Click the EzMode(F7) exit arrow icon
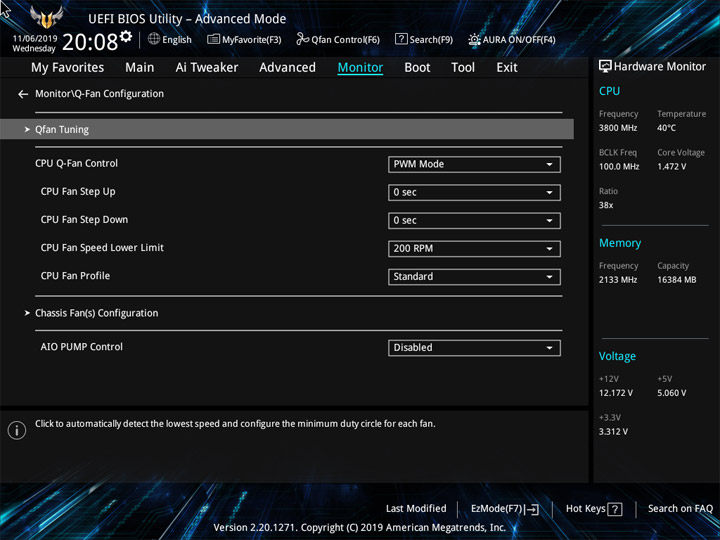720x540 pixels. [x=532, y=509]
